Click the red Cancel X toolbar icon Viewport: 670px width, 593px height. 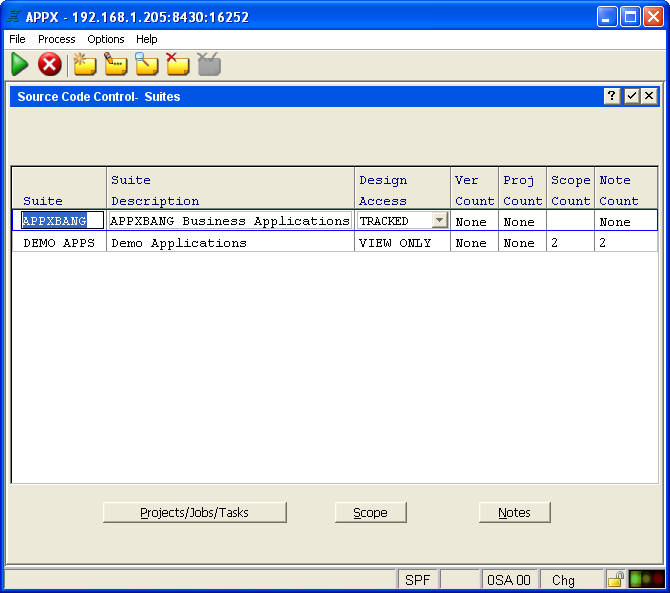point(50,65)
